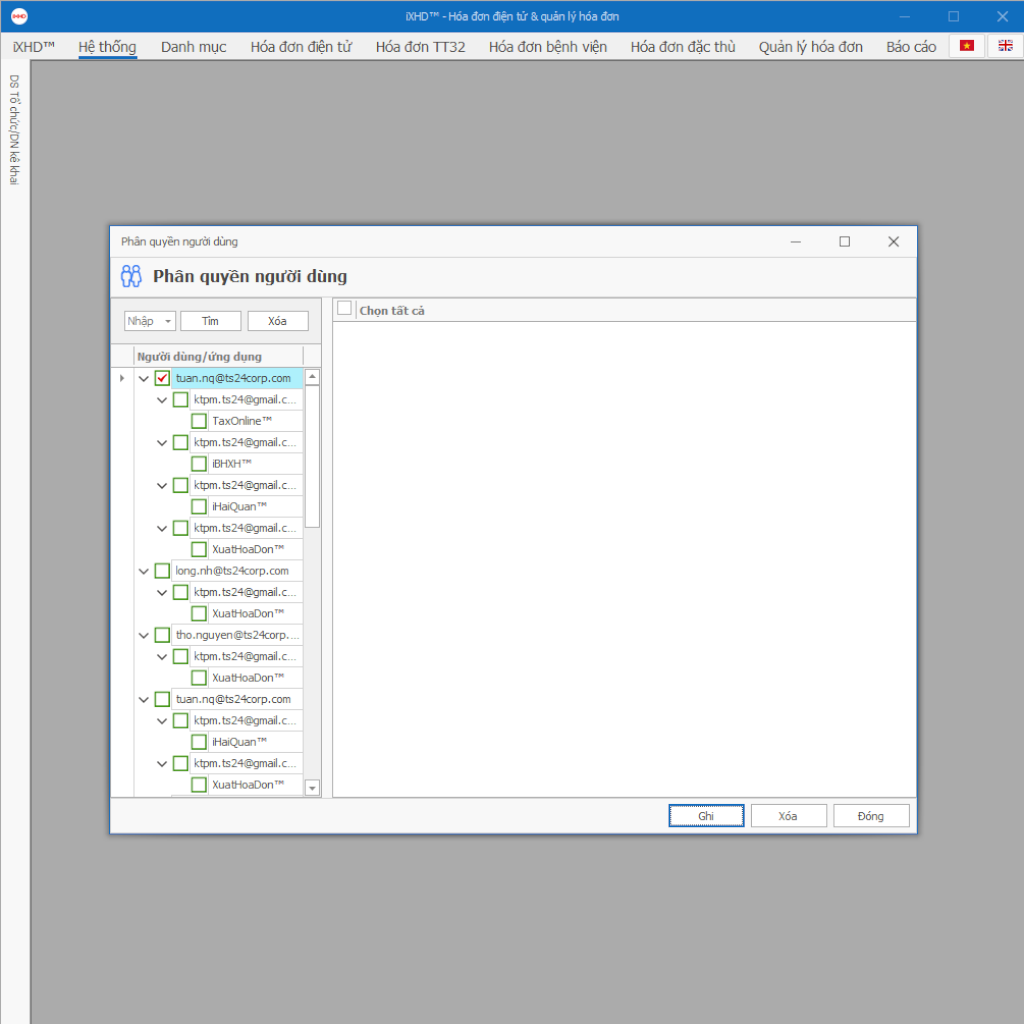Click the iXHD logo in title bar

[x=17, y=16]
